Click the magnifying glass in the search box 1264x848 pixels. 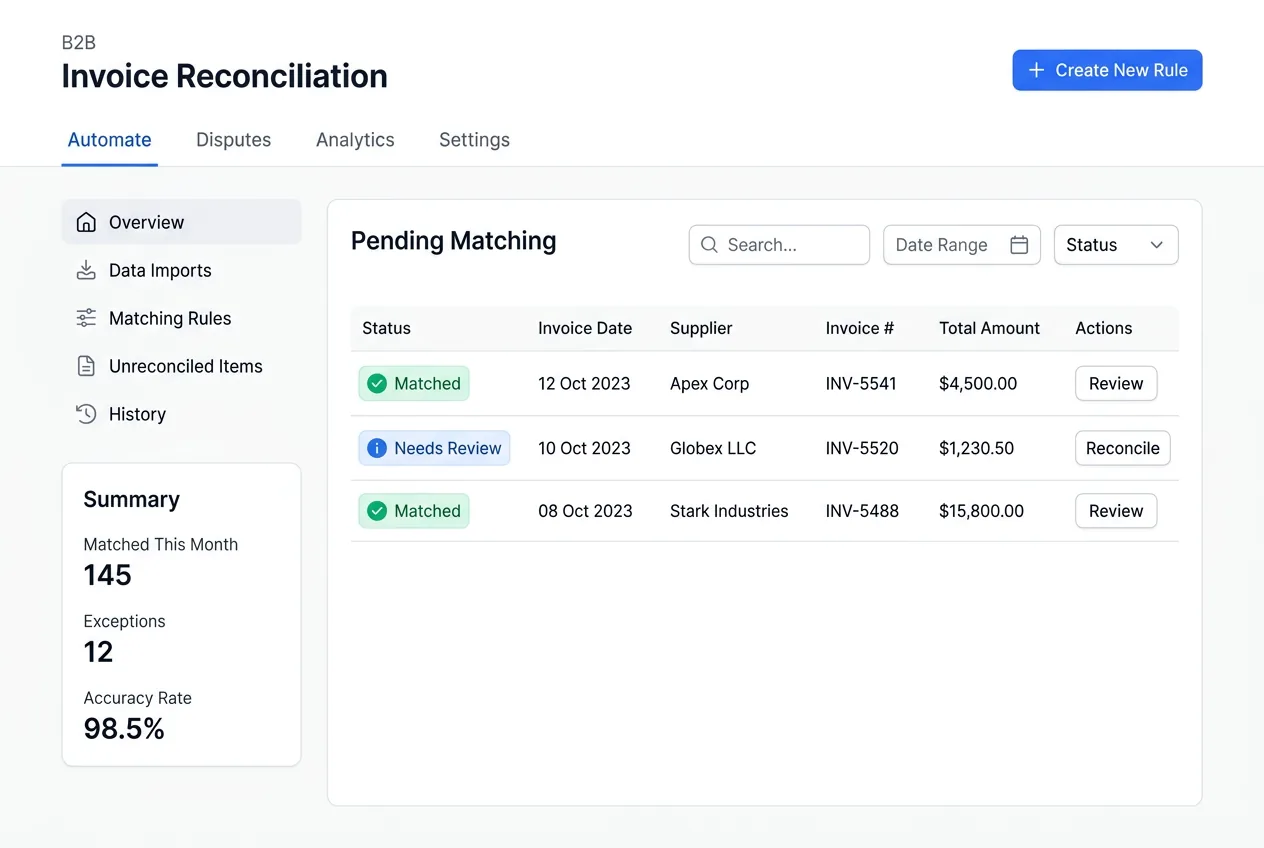click(x=709, y=245)
